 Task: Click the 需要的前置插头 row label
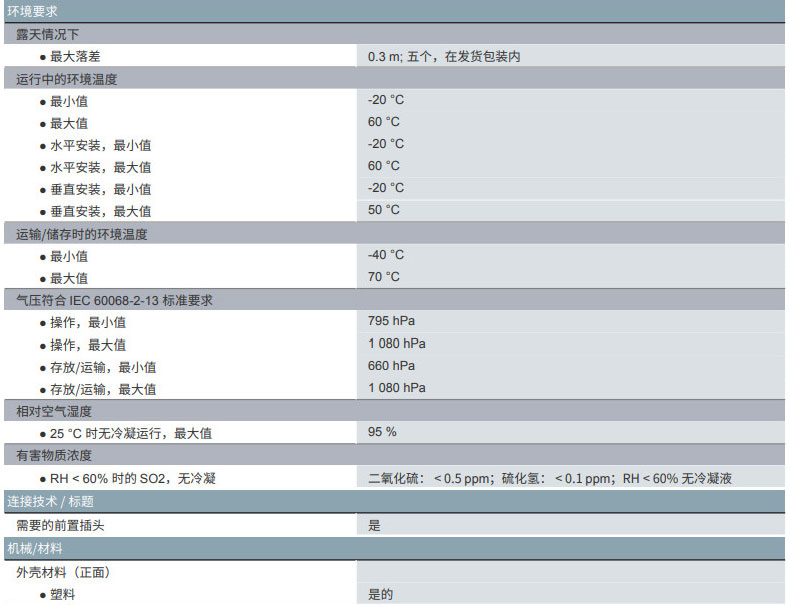pos(60,524)
